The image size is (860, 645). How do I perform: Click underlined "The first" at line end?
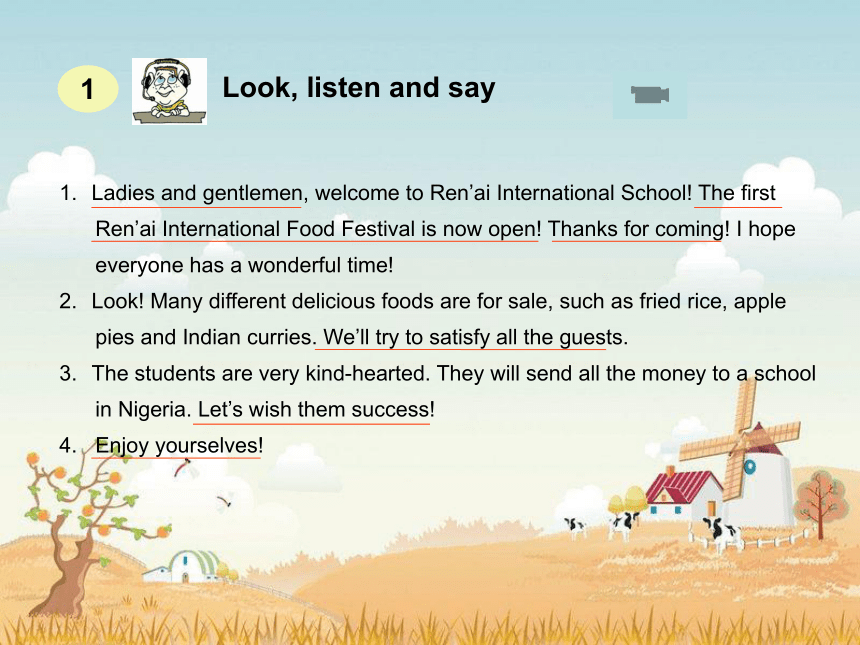point(737,193)
